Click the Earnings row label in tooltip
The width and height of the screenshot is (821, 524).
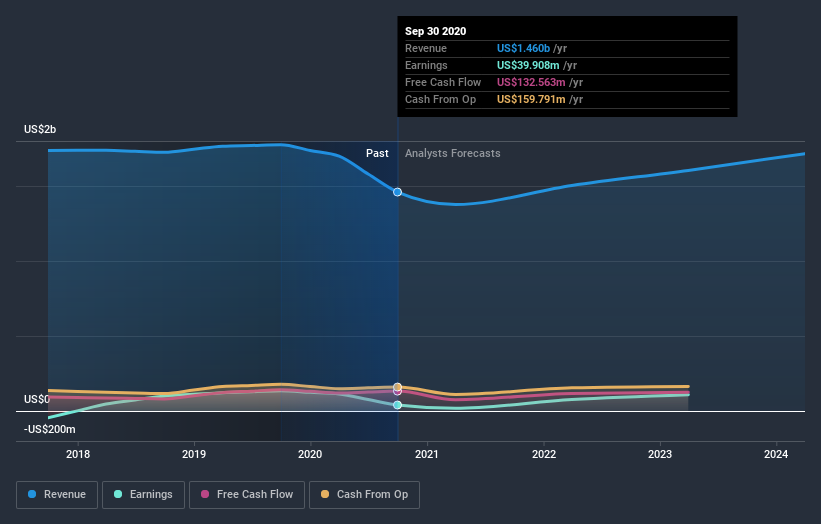pos(426,65)
